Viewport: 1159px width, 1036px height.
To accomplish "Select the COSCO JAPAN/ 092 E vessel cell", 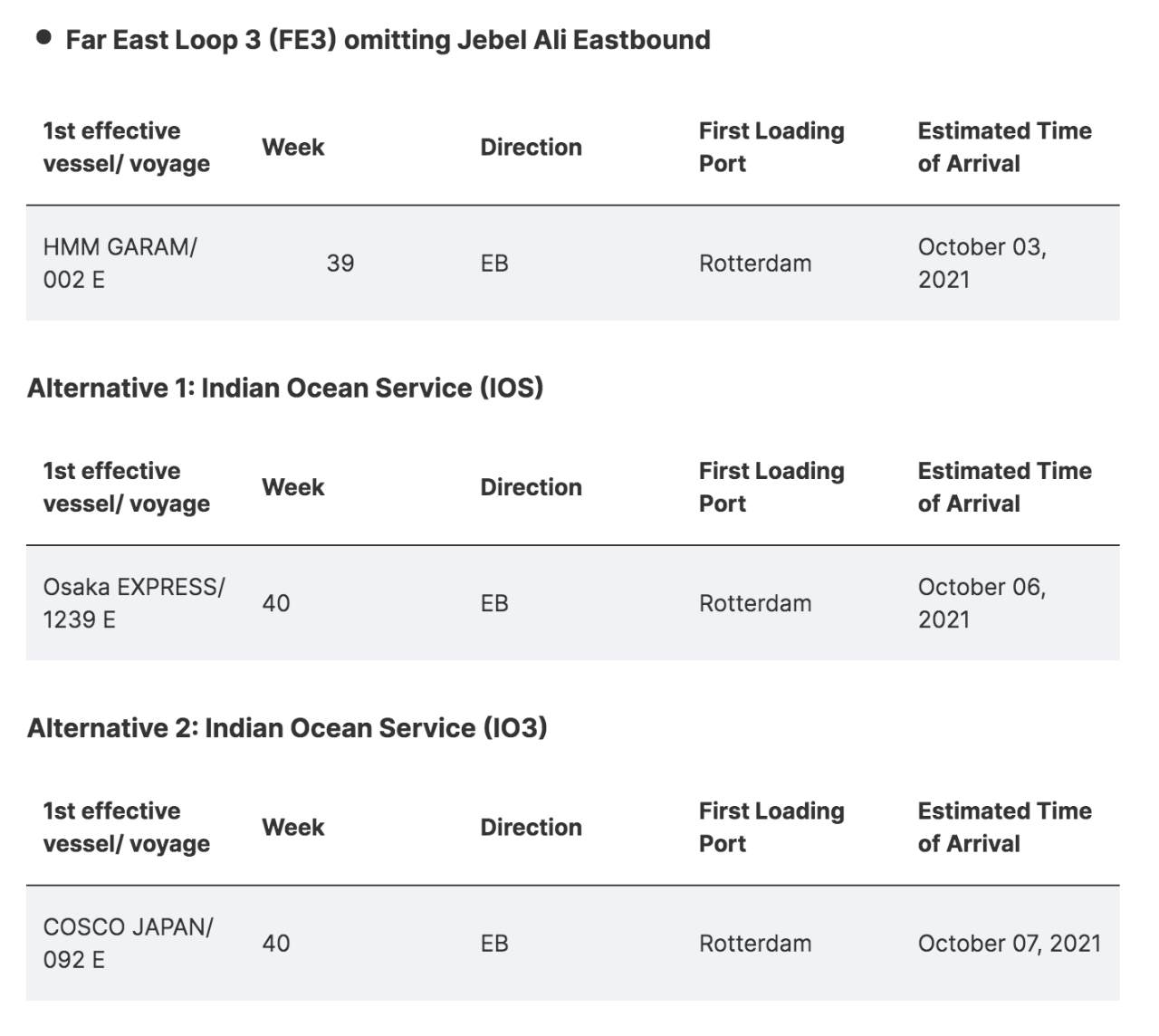I will pos(128,943).
